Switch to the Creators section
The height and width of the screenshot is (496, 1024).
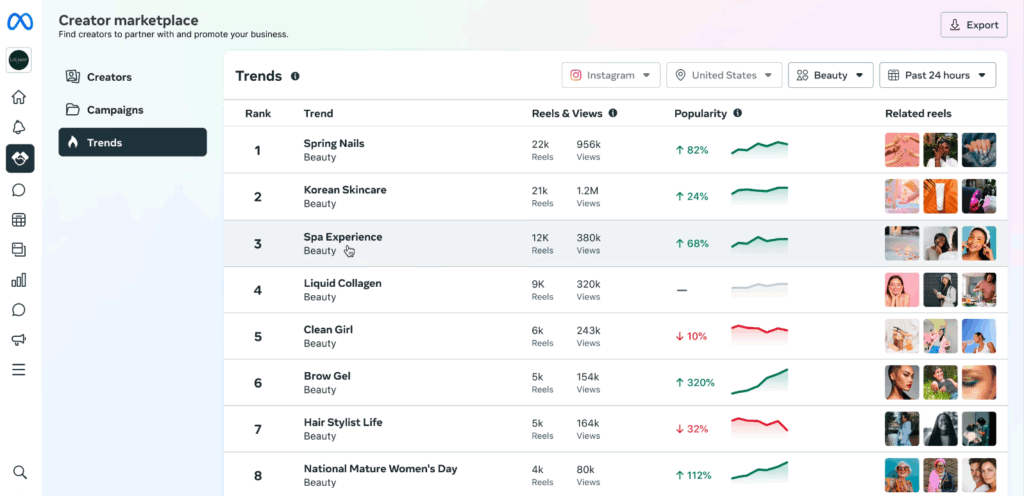coord(109,77)
